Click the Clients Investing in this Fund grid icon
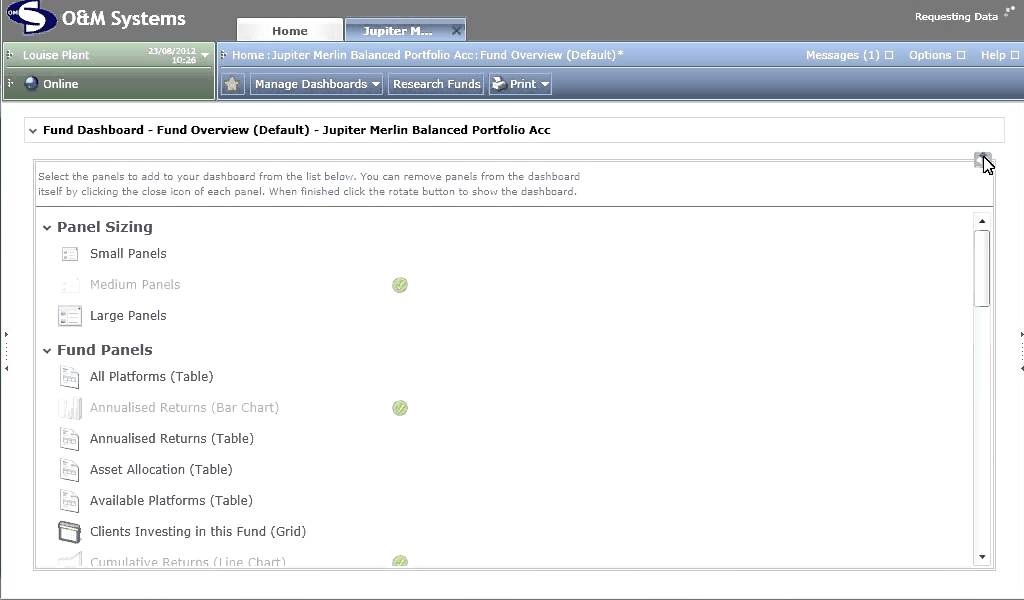Image resolution: width=1024 pixels, height=600 pixels. pos(69,532)
